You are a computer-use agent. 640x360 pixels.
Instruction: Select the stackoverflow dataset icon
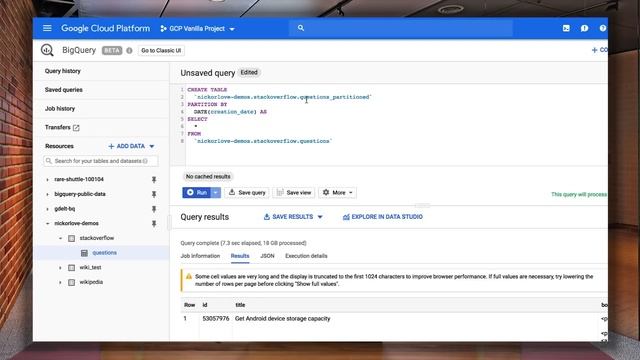click(71, 238)
